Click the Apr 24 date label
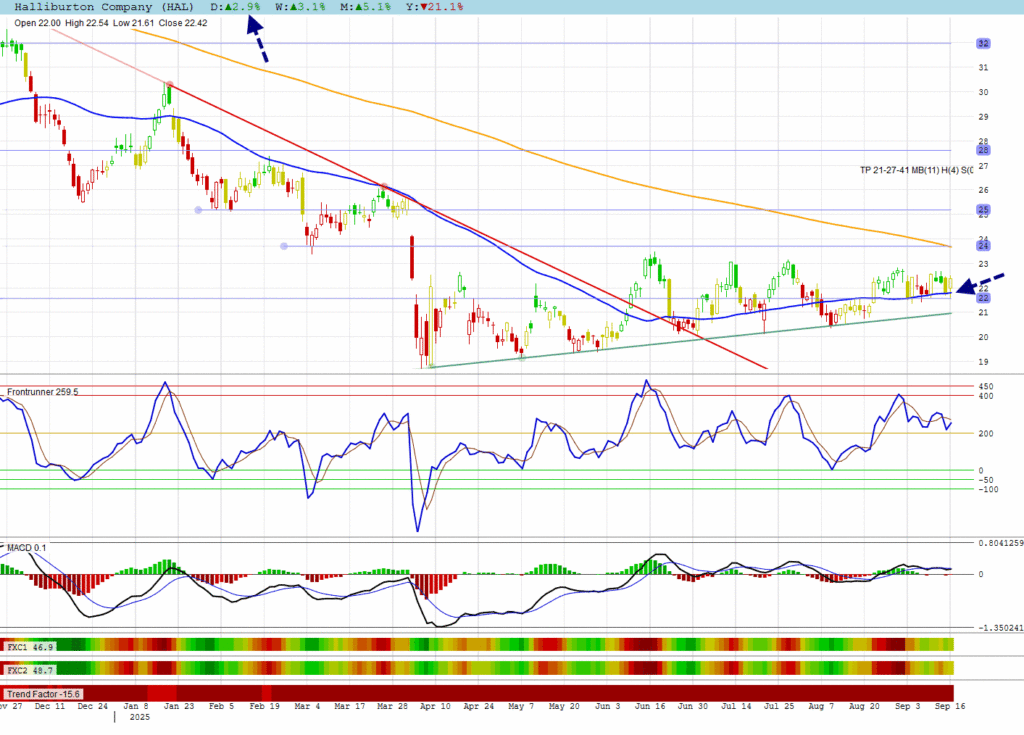 [479, 706]
